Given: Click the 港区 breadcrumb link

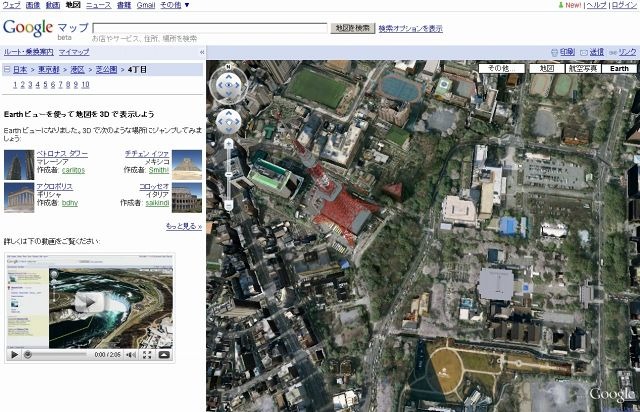Looking at the screenshot, I should pos(78,69).
